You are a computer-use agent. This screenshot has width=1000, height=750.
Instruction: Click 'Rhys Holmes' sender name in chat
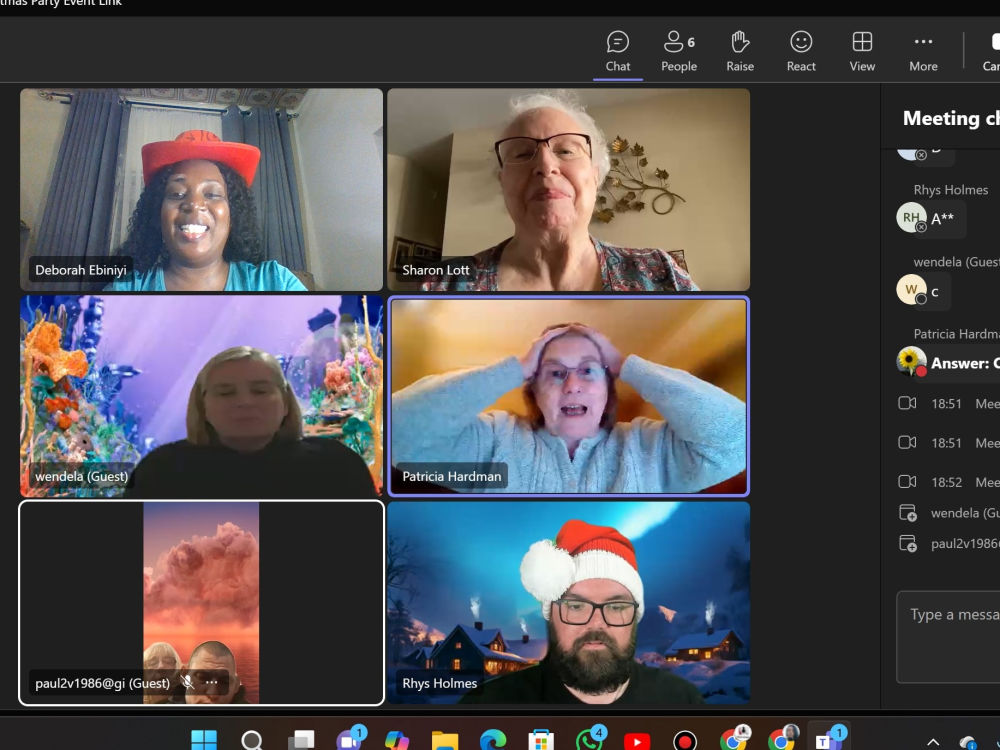point(950,190)
